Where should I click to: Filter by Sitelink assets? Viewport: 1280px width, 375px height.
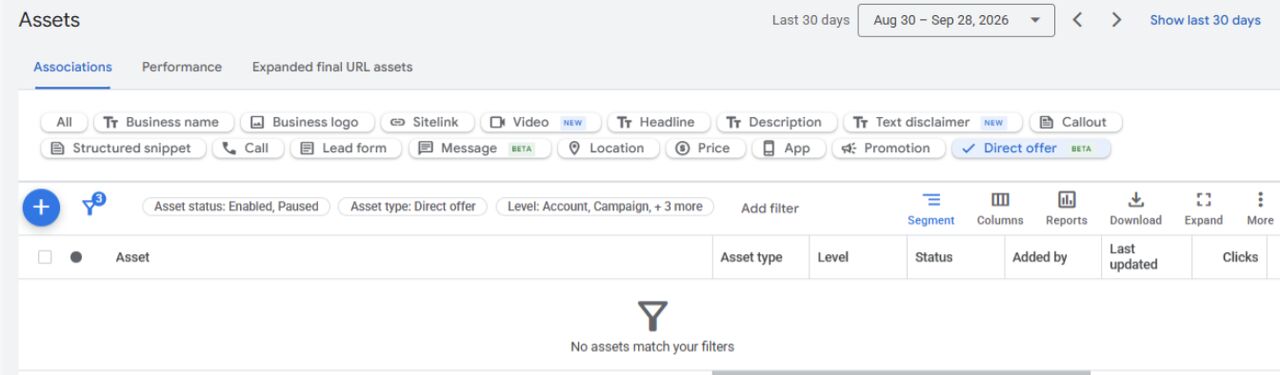[x=427, y=122]
